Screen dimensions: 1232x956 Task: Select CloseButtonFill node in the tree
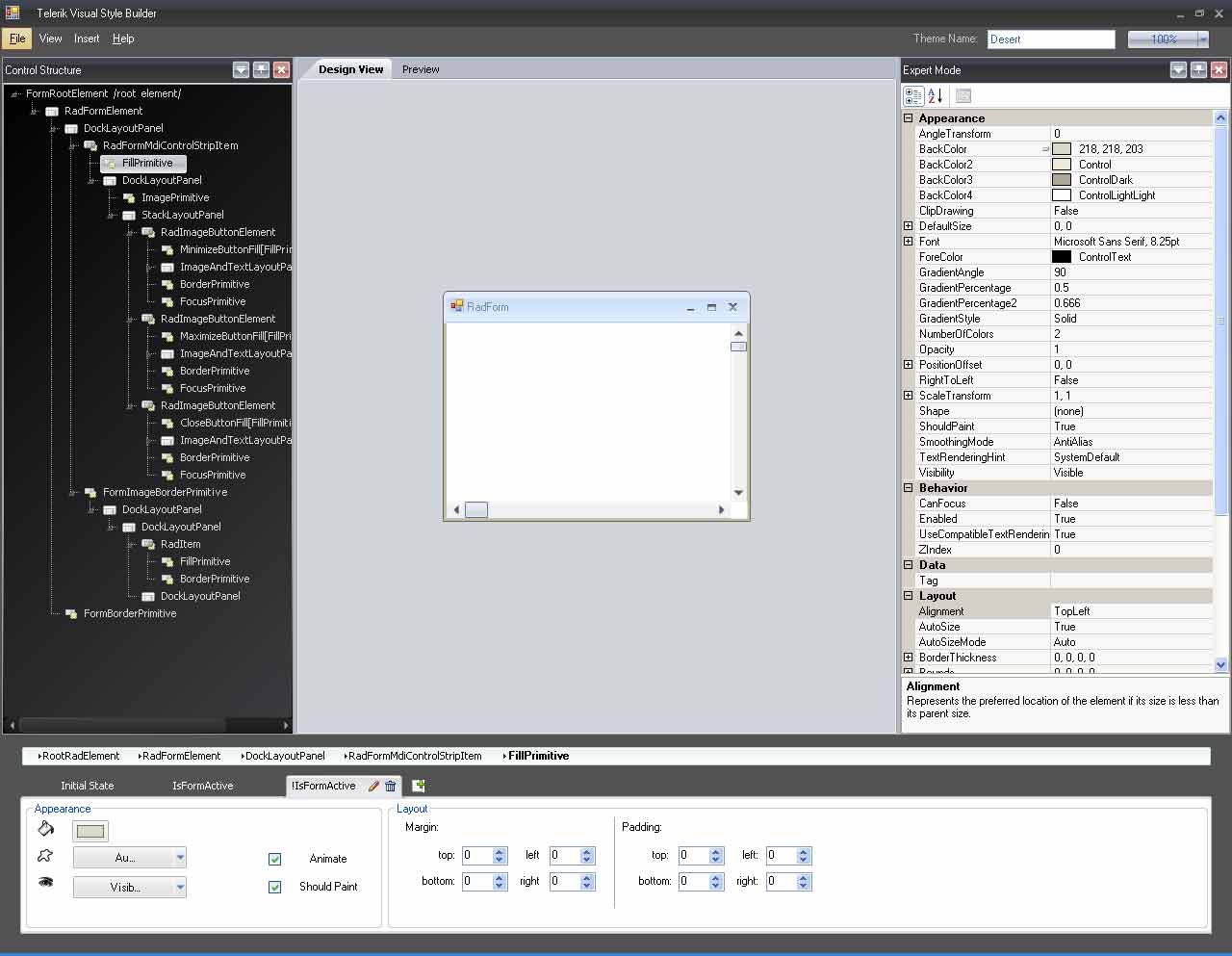(236, 423)
